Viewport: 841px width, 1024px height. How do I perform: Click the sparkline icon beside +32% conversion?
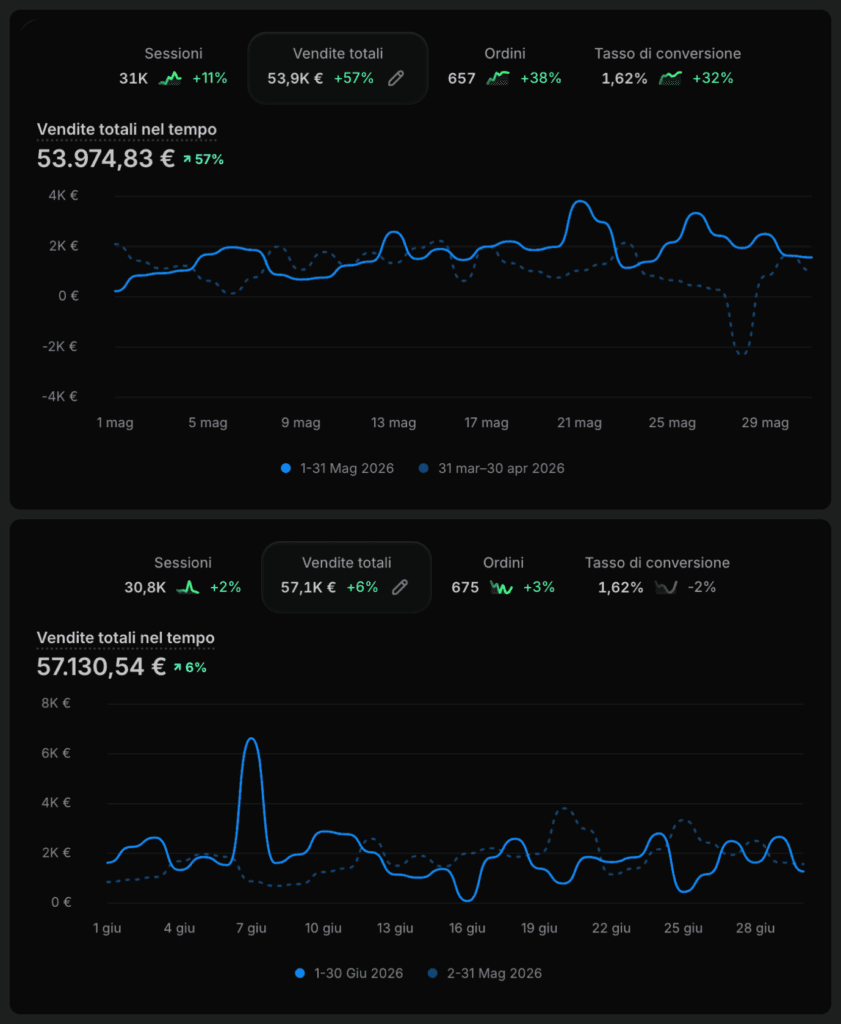tap(671, 78)
